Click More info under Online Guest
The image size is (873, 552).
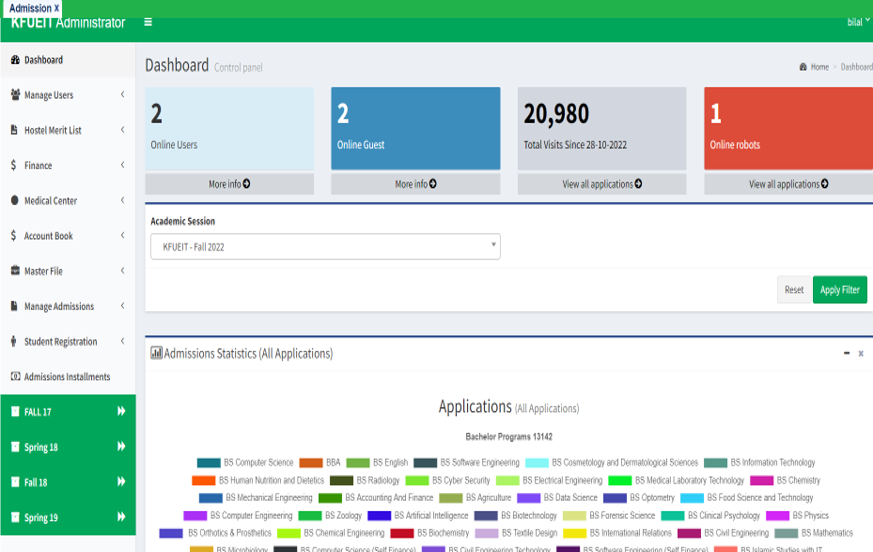pyautogui.click(x=415, y=184)
